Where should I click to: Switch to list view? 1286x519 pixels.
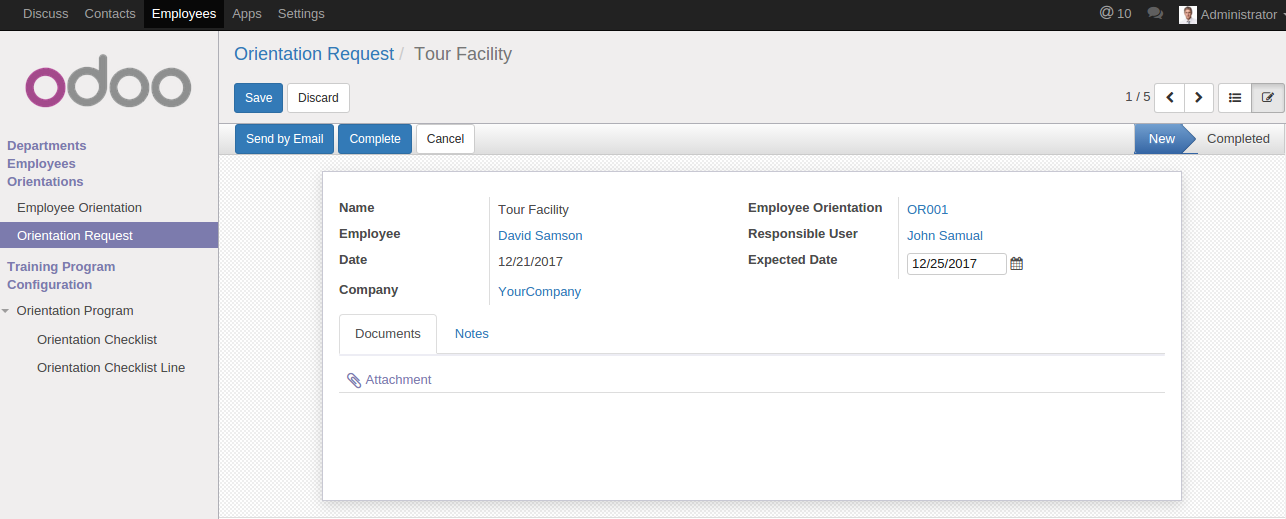[x=1235, y=98]
